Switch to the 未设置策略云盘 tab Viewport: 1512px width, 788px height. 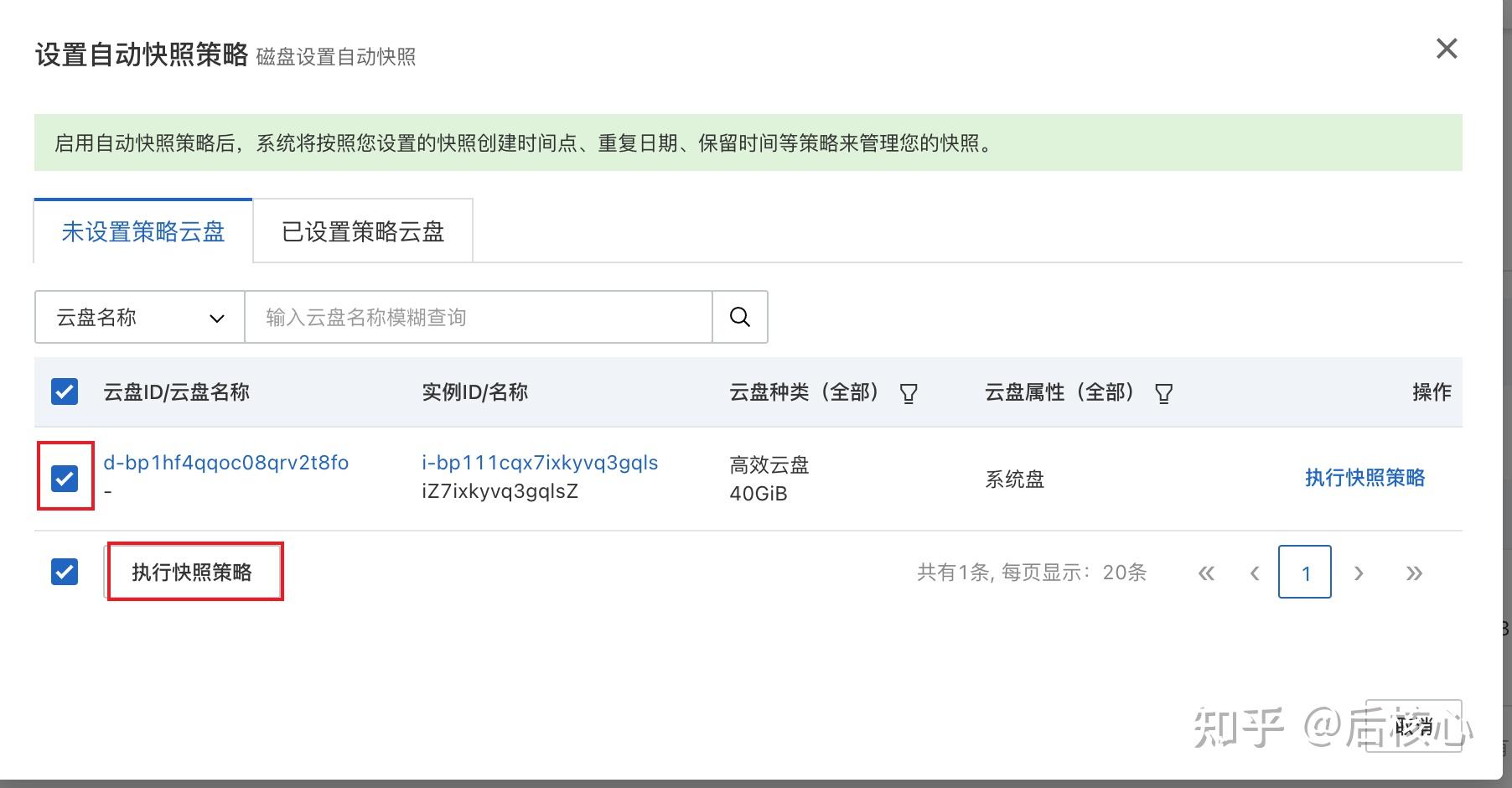point(143,231)
